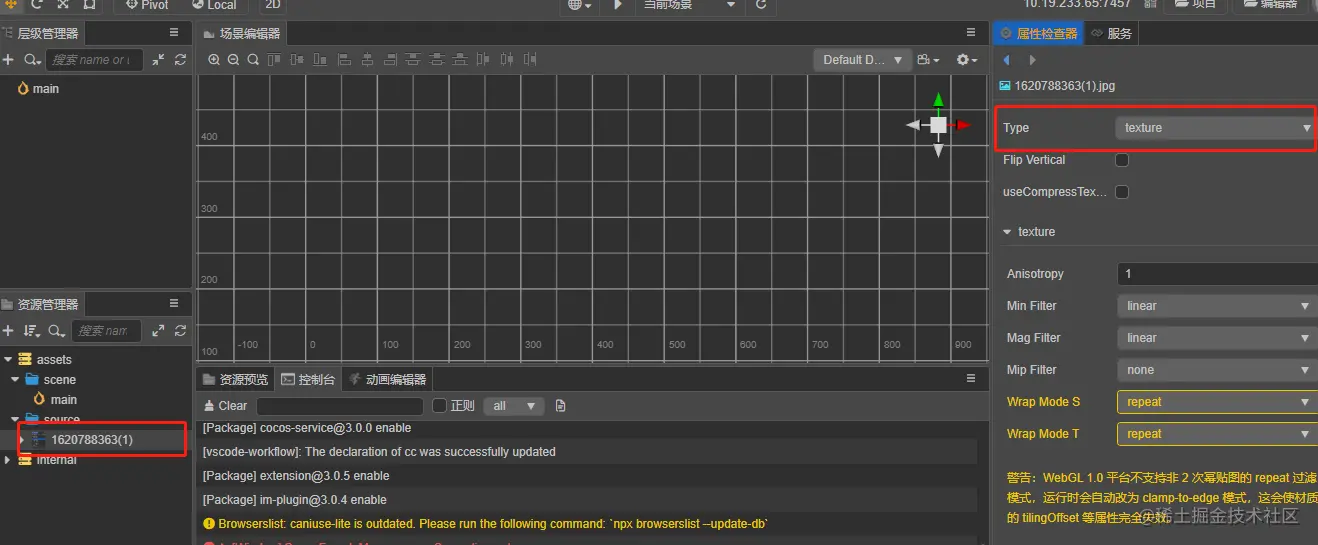
Task: Select main scene under scene folder
Action: click(64, 400)
